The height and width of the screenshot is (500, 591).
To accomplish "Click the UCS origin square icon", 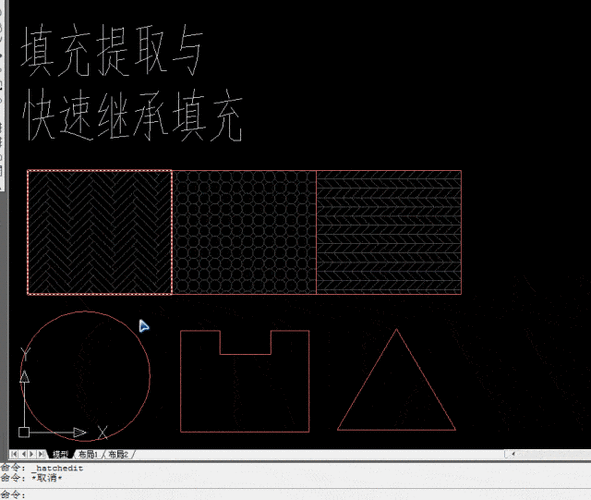I will 24,432.
